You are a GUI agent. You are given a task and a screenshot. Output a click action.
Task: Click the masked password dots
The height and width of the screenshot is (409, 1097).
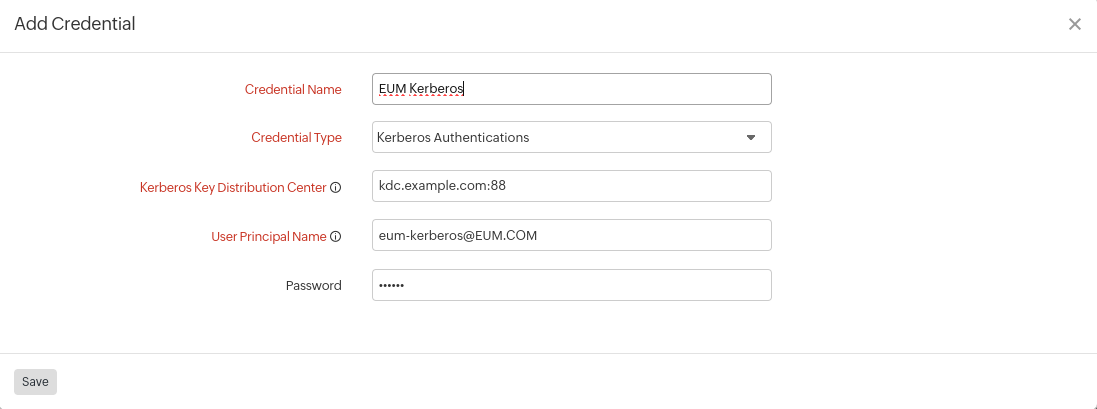[x=390, y=286]
